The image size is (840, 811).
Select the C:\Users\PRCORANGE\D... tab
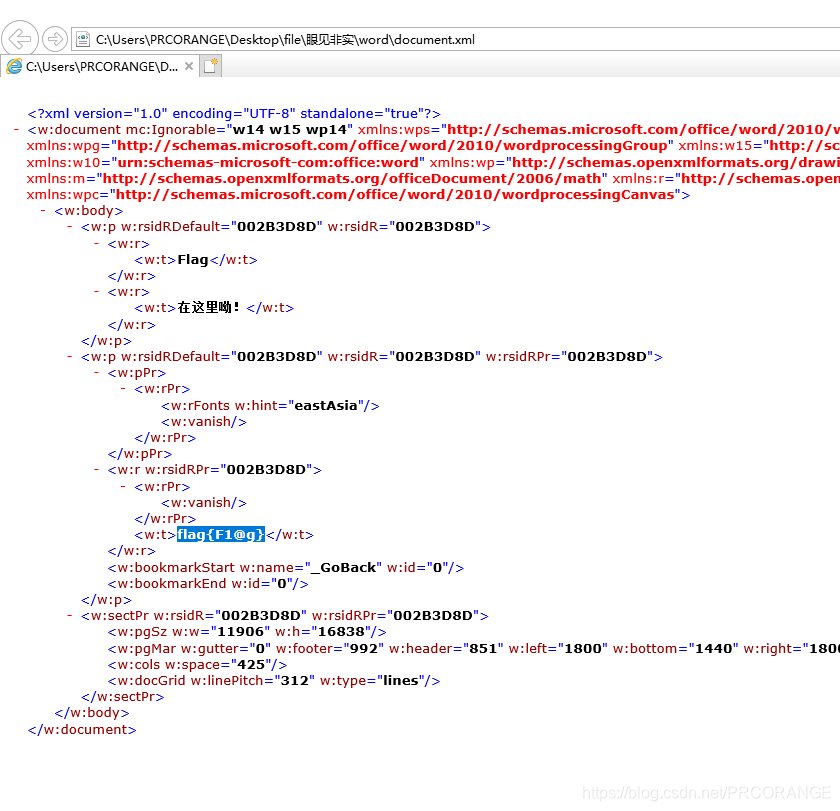[x=101, y=66]
